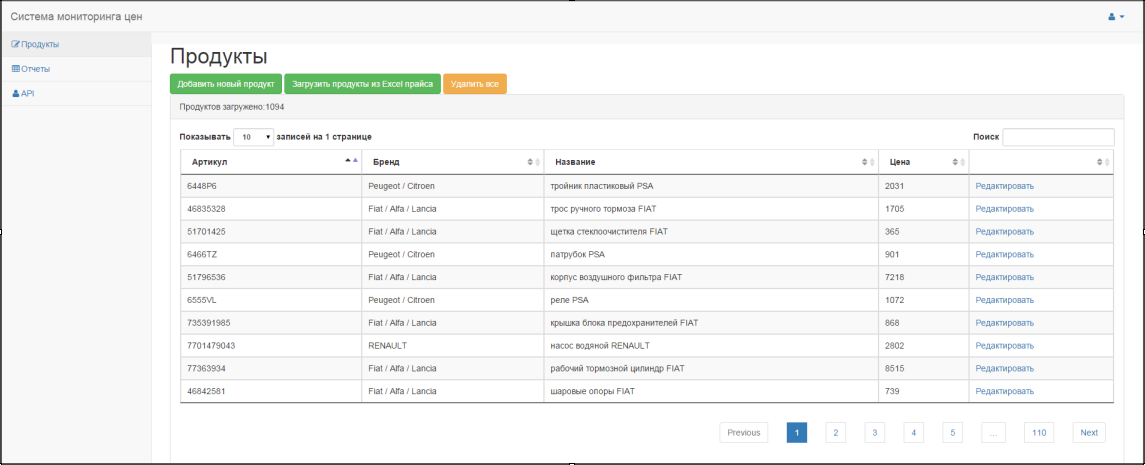
Task: Edit the насос водяной RENAULT row
Action: pyautogui.click(x=1004, y=346)
